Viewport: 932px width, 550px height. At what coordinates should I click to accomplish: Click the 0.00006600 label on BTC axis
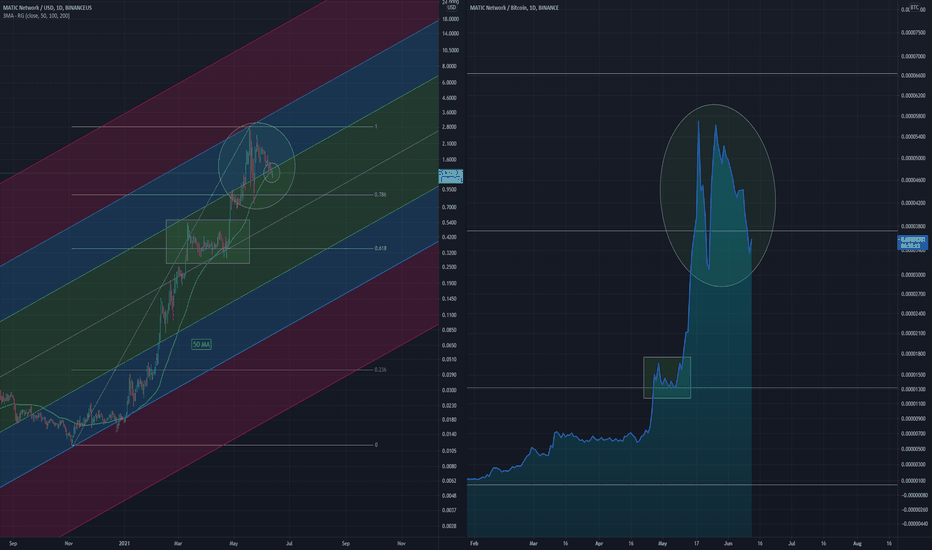pyautogui.click(x=914, y=76)
